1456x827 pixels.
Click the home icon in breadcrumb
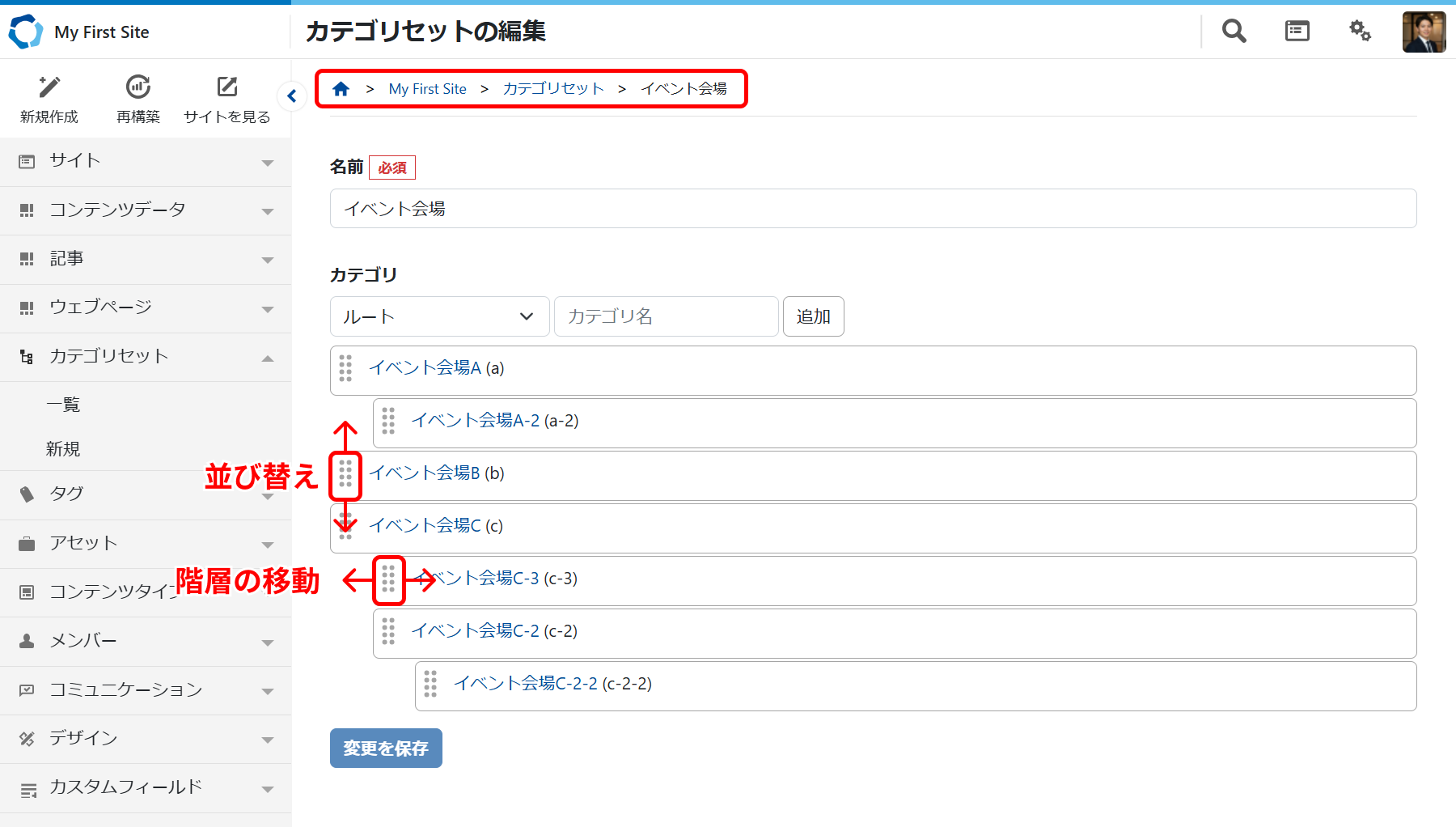point(341,89)
